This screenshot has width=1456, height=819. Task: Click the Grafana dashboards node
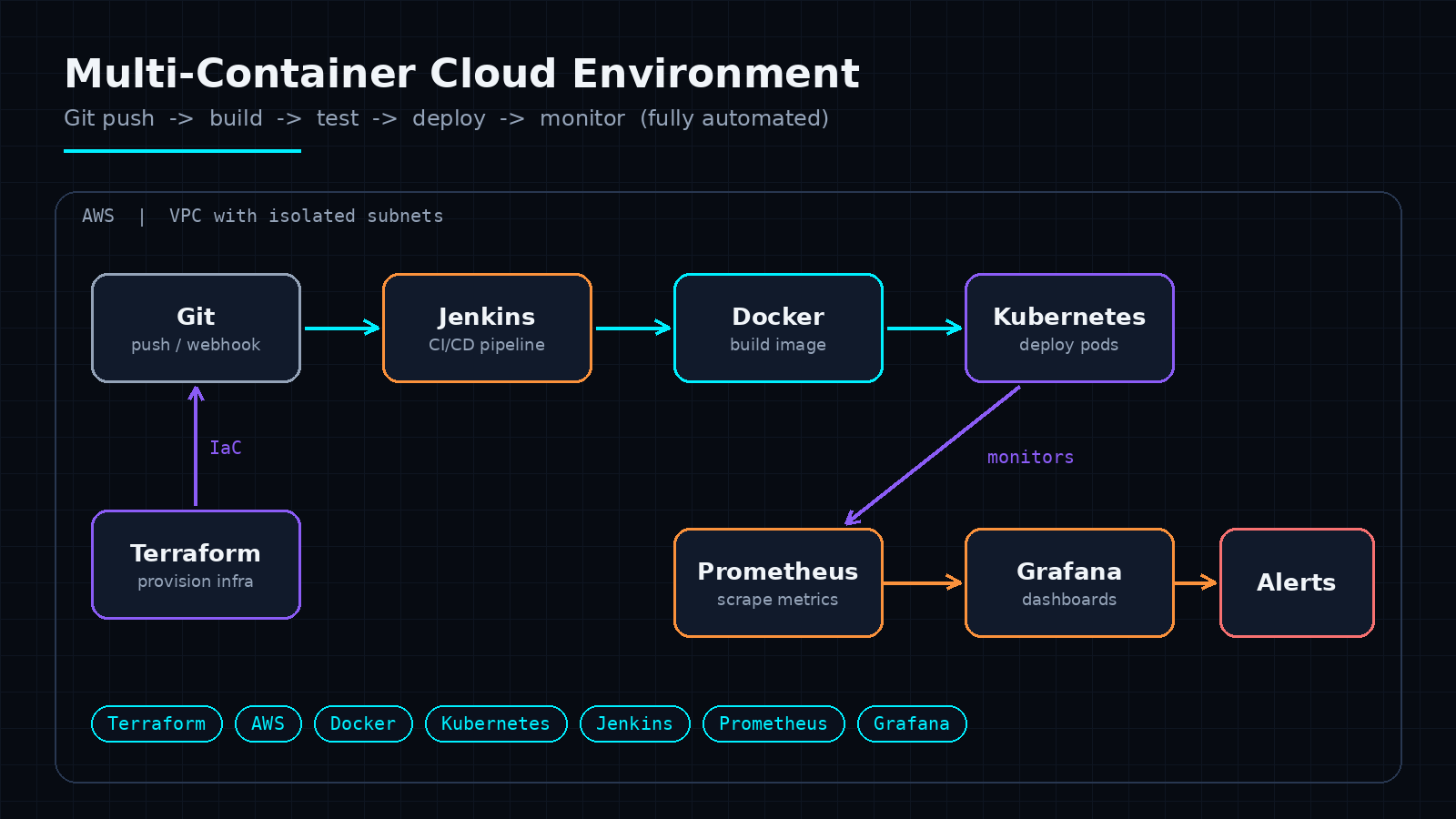click(1069, 582)
